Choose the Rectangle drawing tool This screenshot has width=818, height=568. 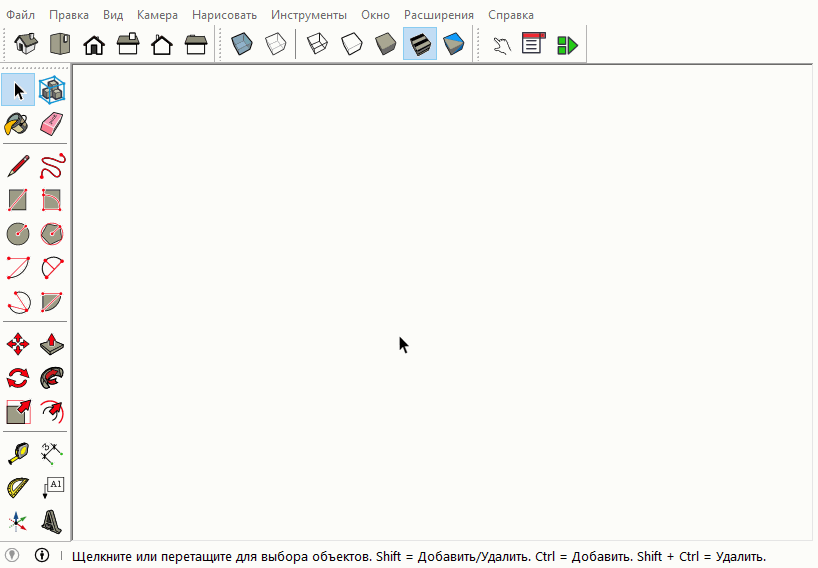[x=18, y=200]
